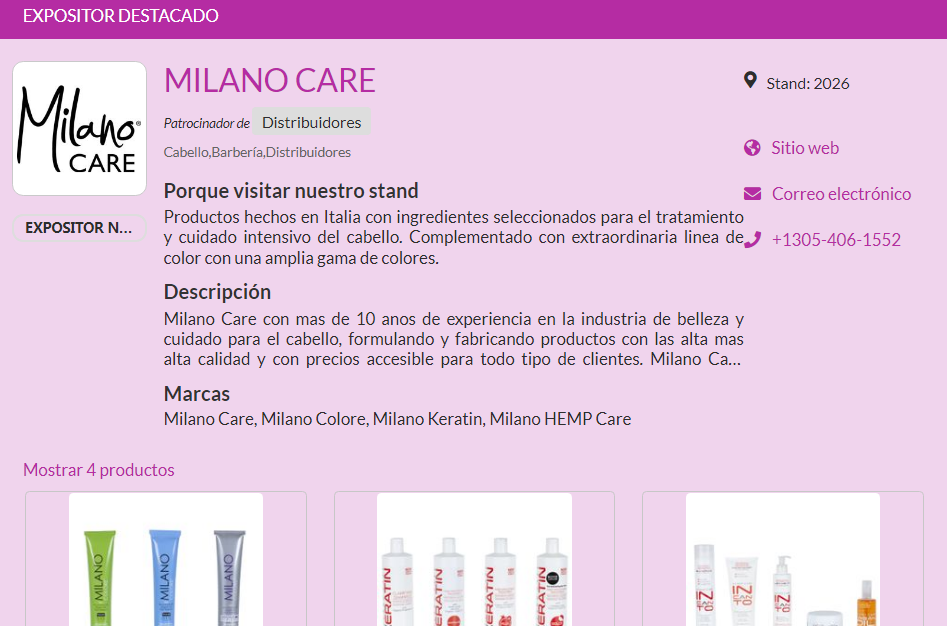The width and height of the screenshot is (947, 626).
Task: Click the stand location pin icon
Action: 750,80
